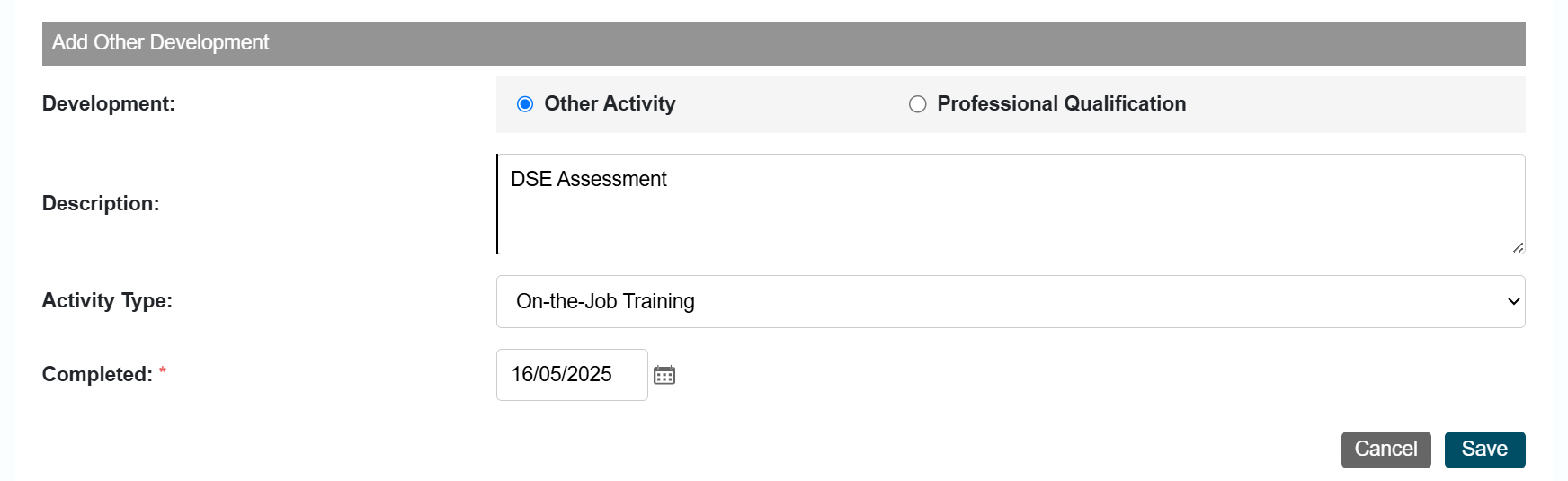Choose the Professional Qualification label text
Viewport: 1568px width, 481px height.
(1061, 104)
